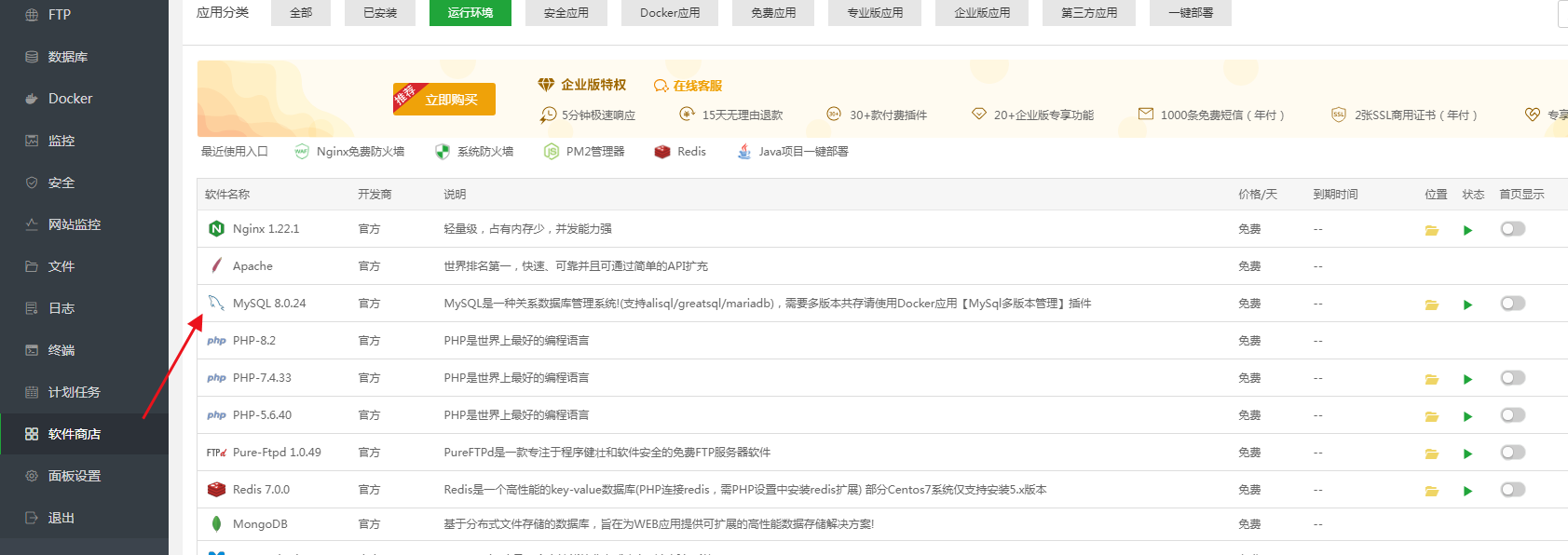Viewport: 1568px width, 555px height.
Task: Open the Nginx免费防火墙 shortcut
Action: (x=349, y=152)
